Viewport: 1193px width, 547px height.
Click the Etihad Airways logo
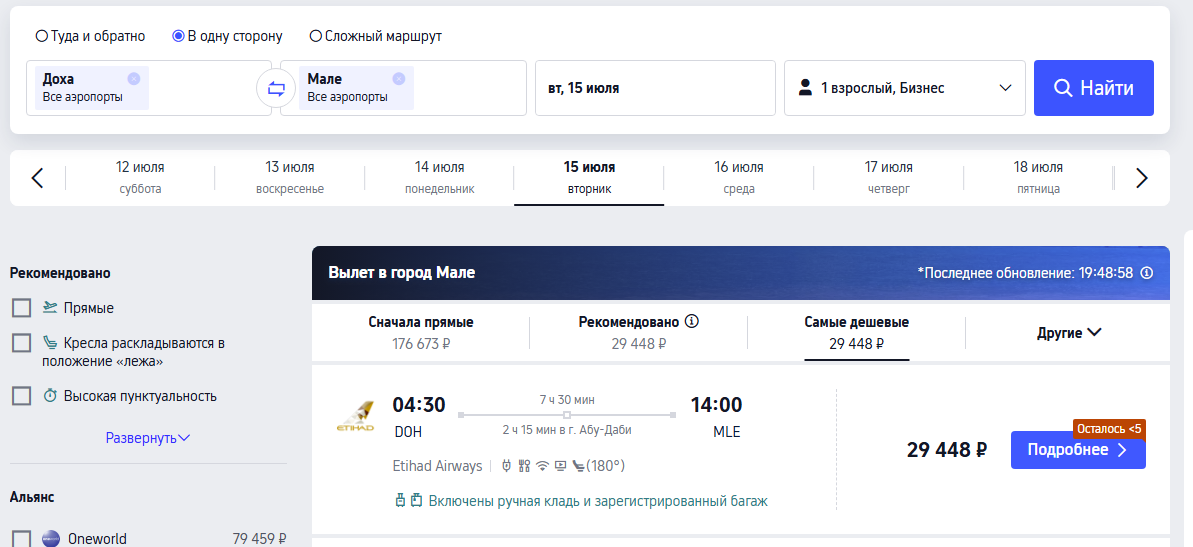click(x=355, y=417)
